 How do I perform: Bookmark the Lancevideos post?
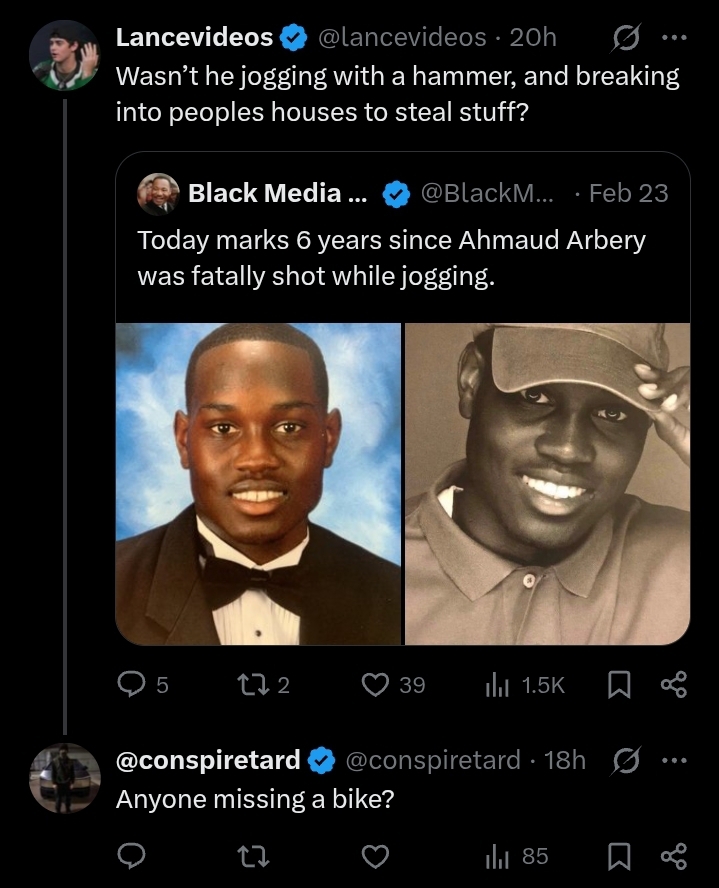619,684
